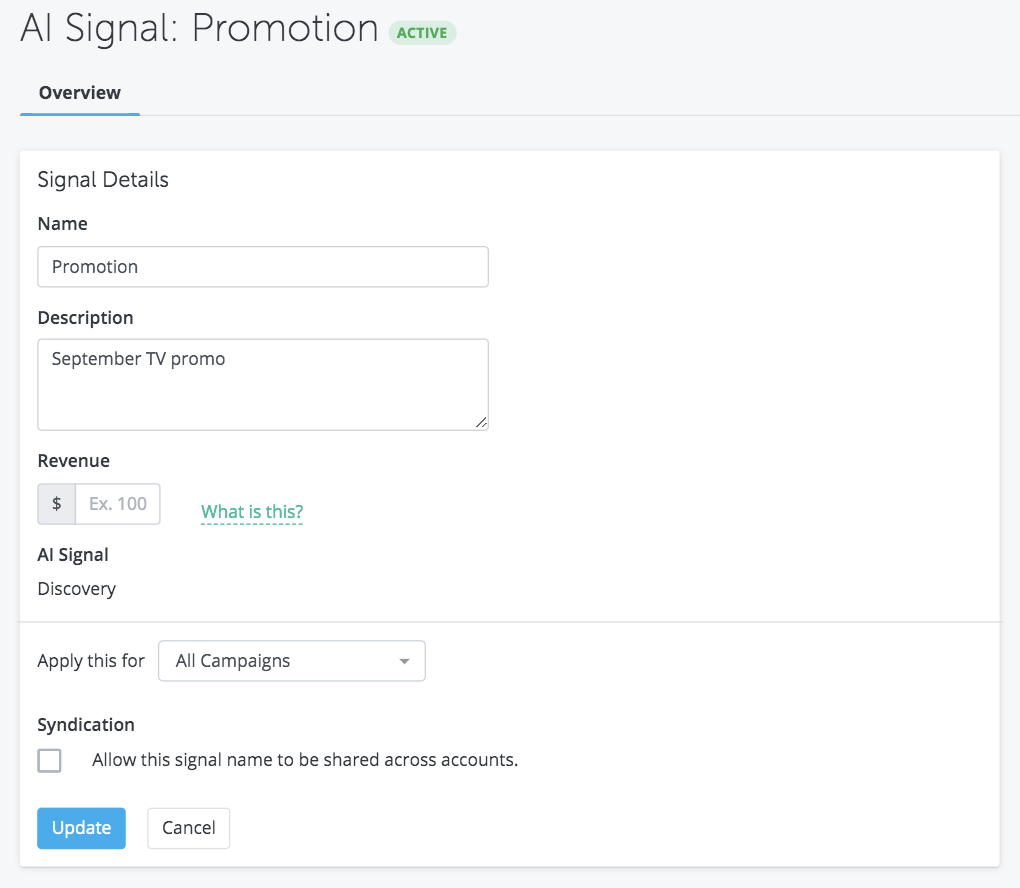
Task: Click the dollar sign icon beside Revenue
Action: 57,504
